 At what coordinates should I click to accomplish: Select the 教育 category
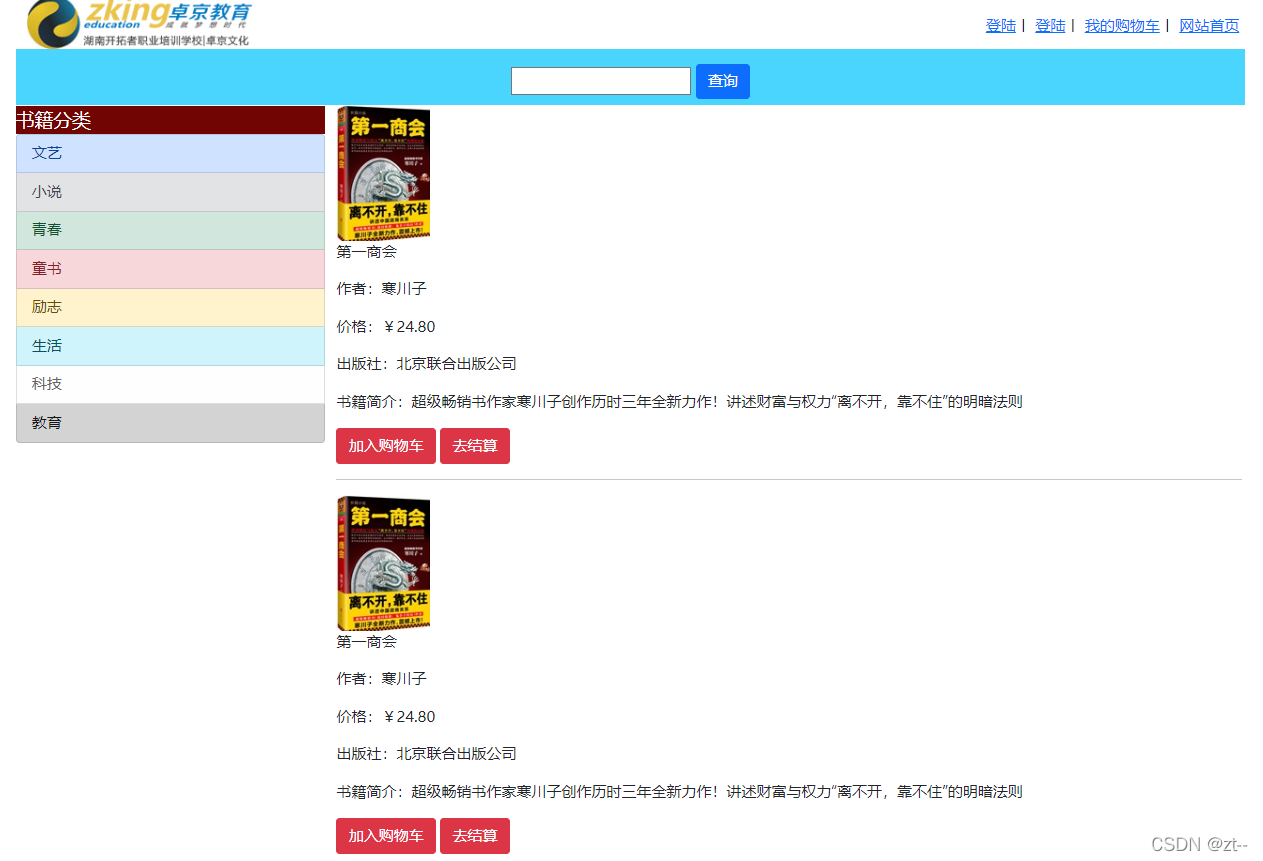pyautogui.click(x=170, y=423)
